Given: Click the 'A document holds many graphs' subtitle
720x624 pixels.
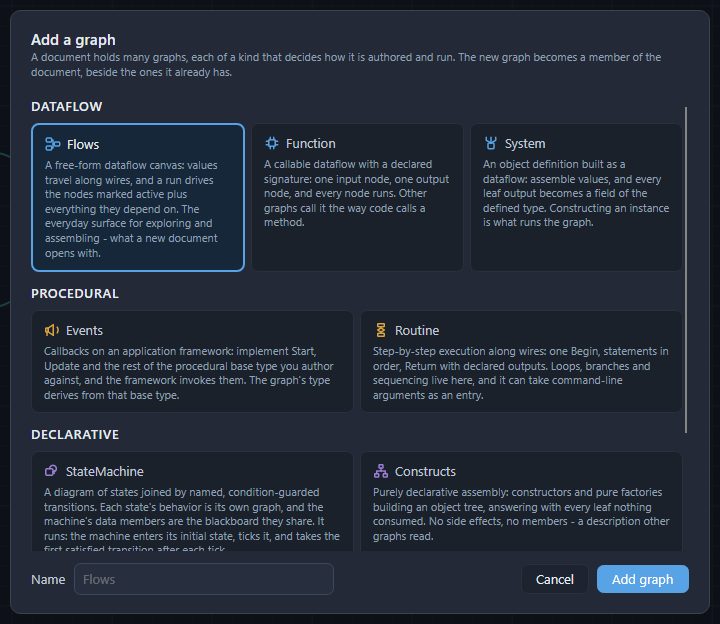Looking at the screenshot, I should click(346, 65).
